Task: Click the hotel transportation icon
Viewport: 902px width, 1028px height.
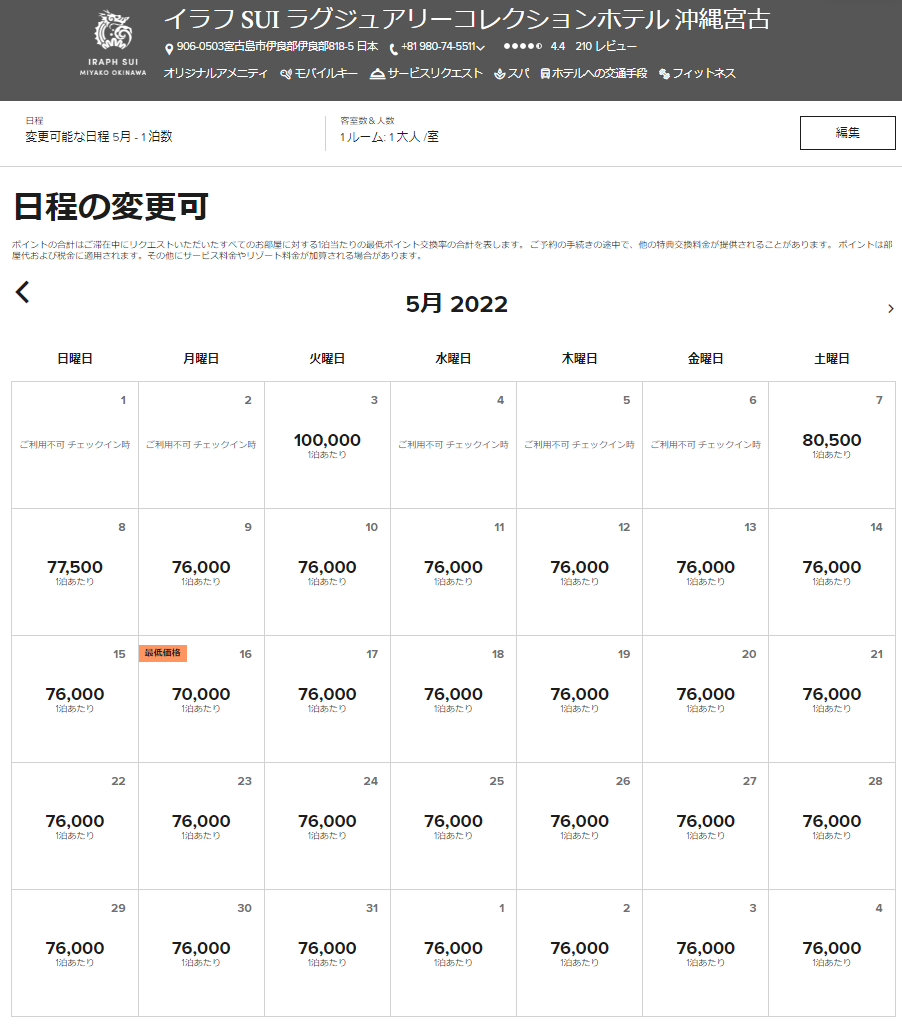Action: tap(545, 74)
